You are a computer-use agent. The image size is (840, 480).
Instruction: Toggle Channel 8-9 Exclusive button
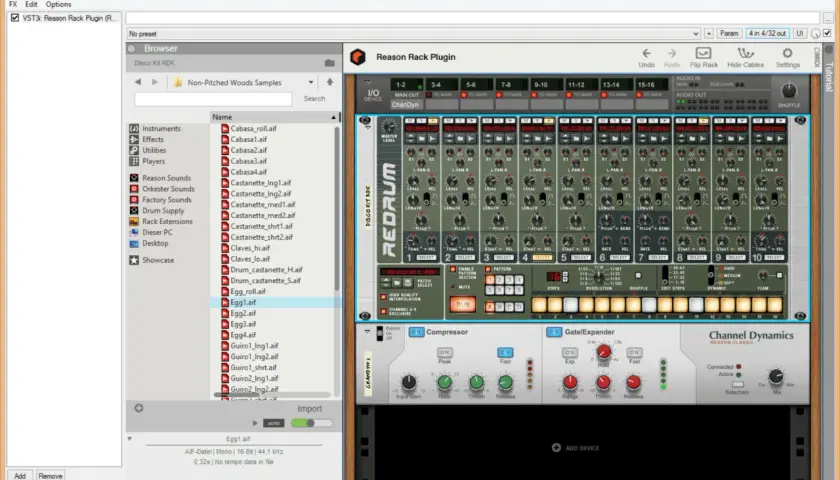384,311
